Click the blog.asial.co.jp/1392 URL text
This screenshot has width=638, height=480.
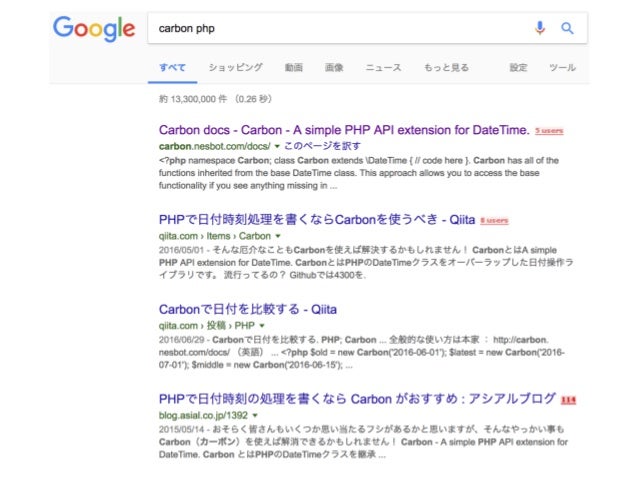(x=203, y=415)
